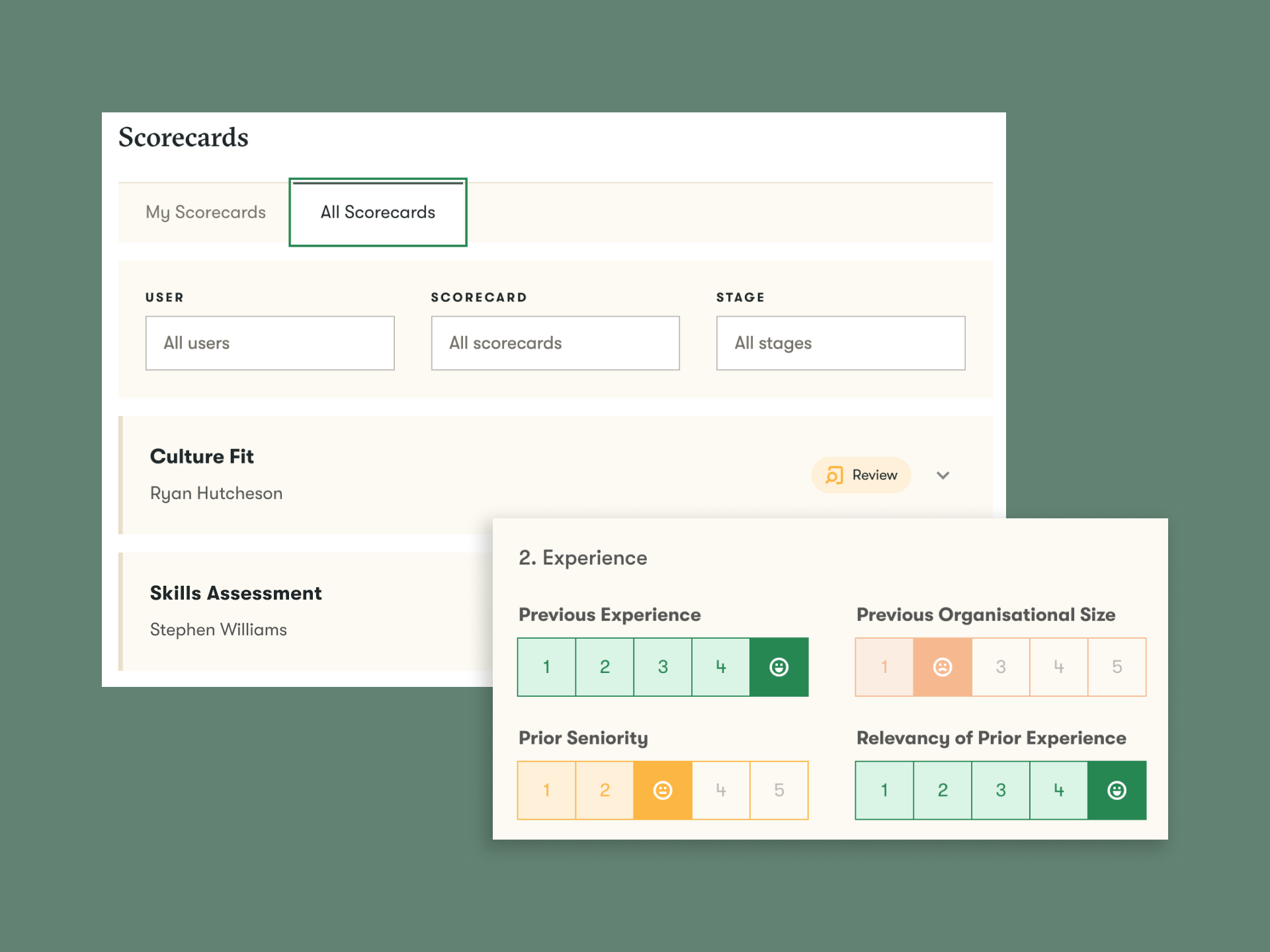1270x952 pixels.
Task: Click the Review magnifier icon on Culture Fit
Action: click(834, 475)
